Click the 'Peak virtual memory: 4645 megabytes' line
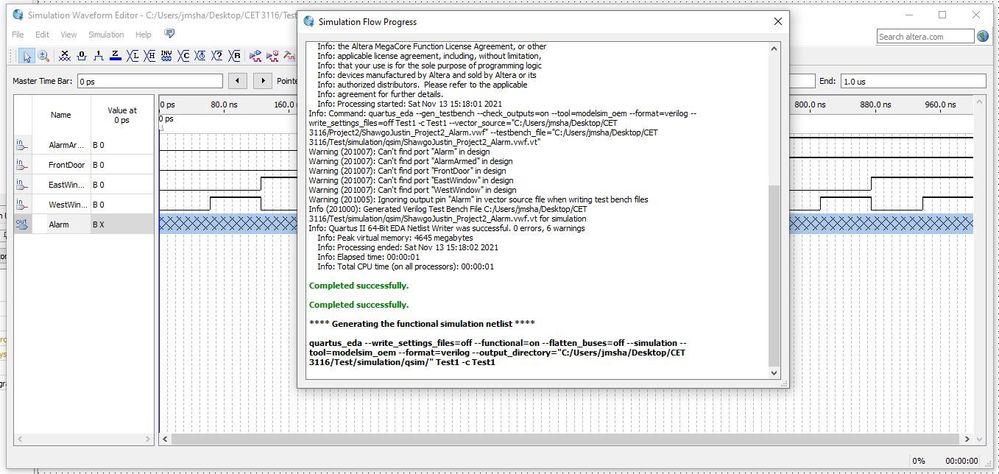999x474 pixels. tap(395, 238)
